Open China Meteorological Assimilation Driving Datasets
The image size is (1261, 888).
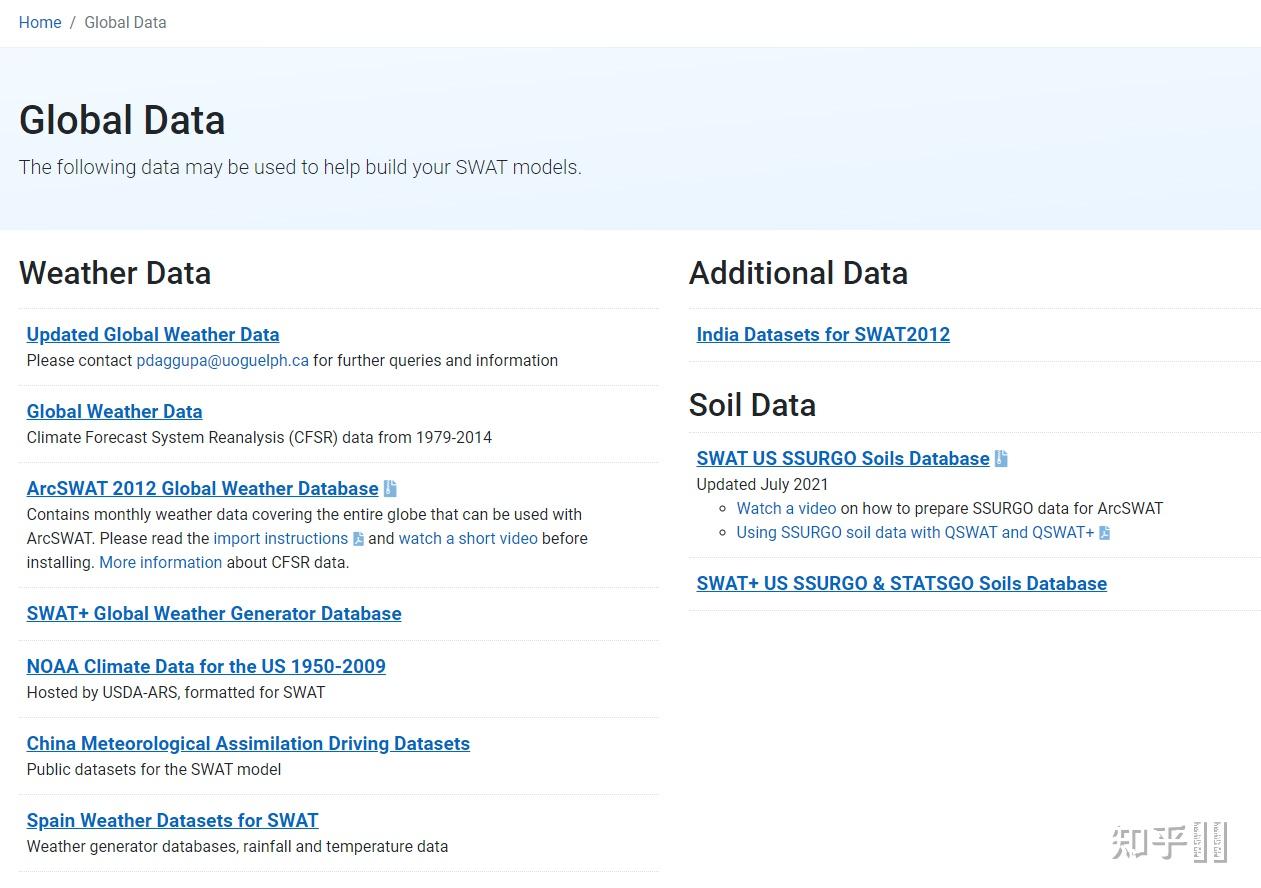248,743
